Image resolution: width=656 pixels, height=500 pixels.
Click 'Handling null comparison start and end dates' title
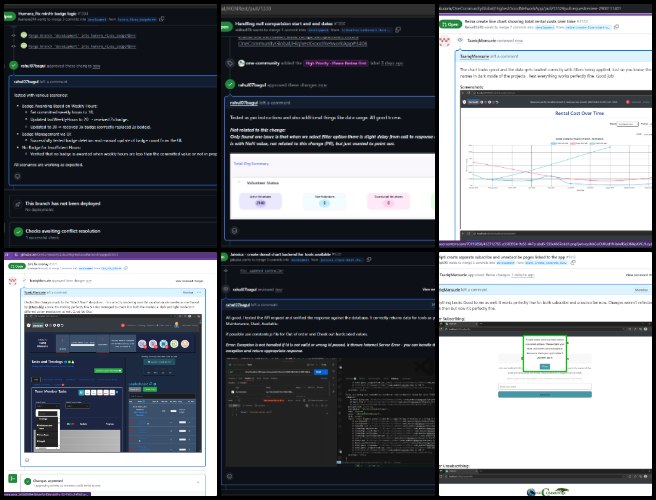point(284,24)
